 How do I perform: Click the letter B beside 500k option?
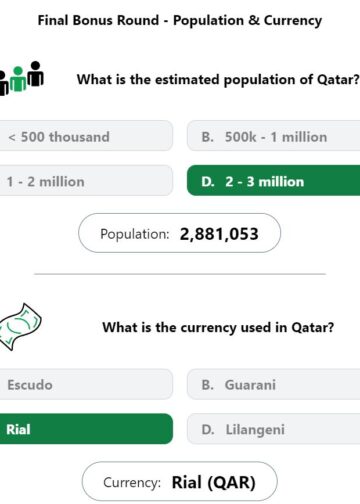[x=207, y=137]
